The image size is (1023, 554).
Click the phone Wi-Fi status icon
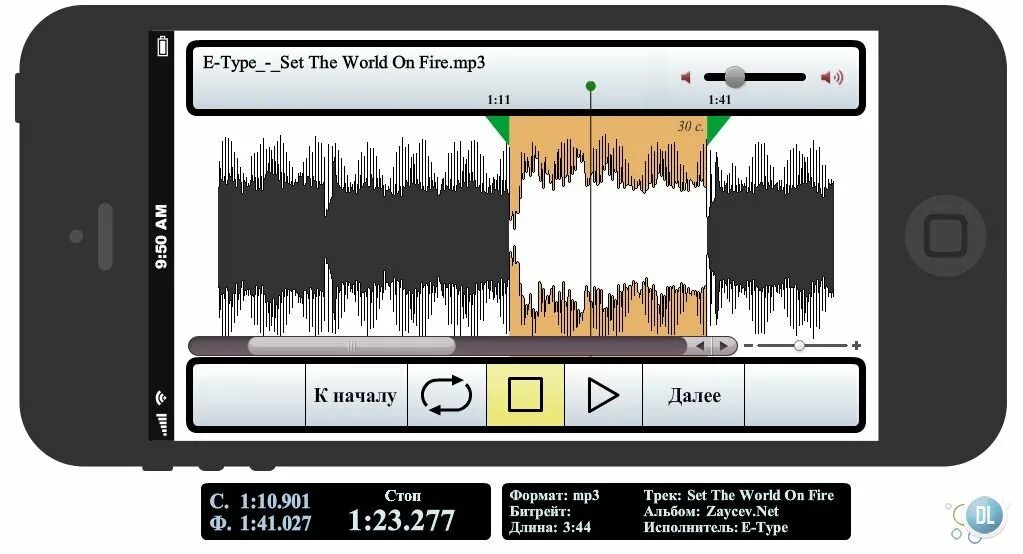tap(162, 397)
